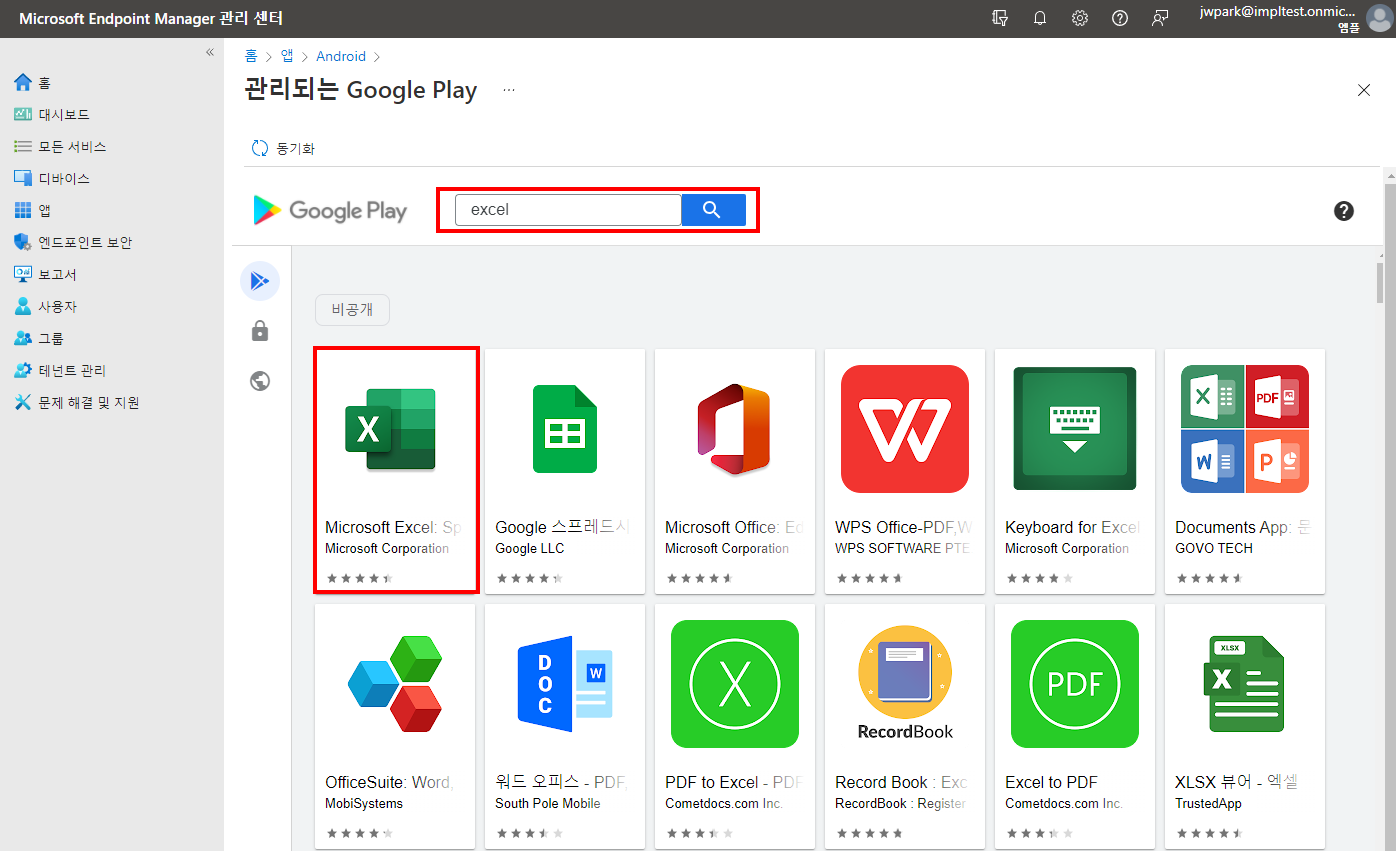
Task: Select the private apps lock icon
Action: pos(260,331)
